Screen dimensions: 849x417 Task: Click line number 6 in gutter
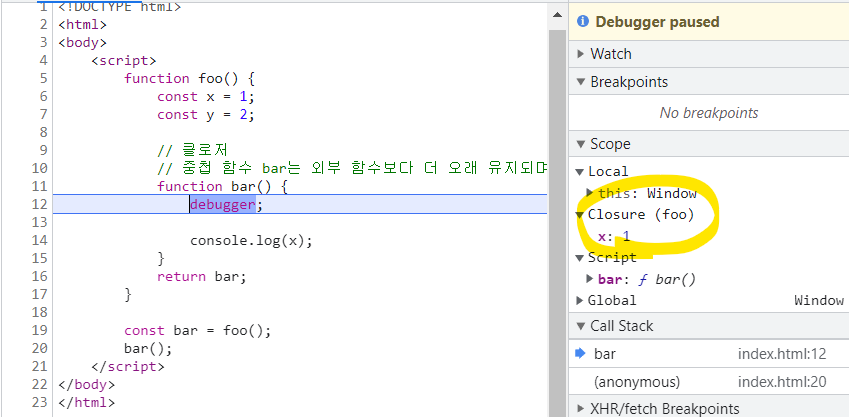point(43,96)
